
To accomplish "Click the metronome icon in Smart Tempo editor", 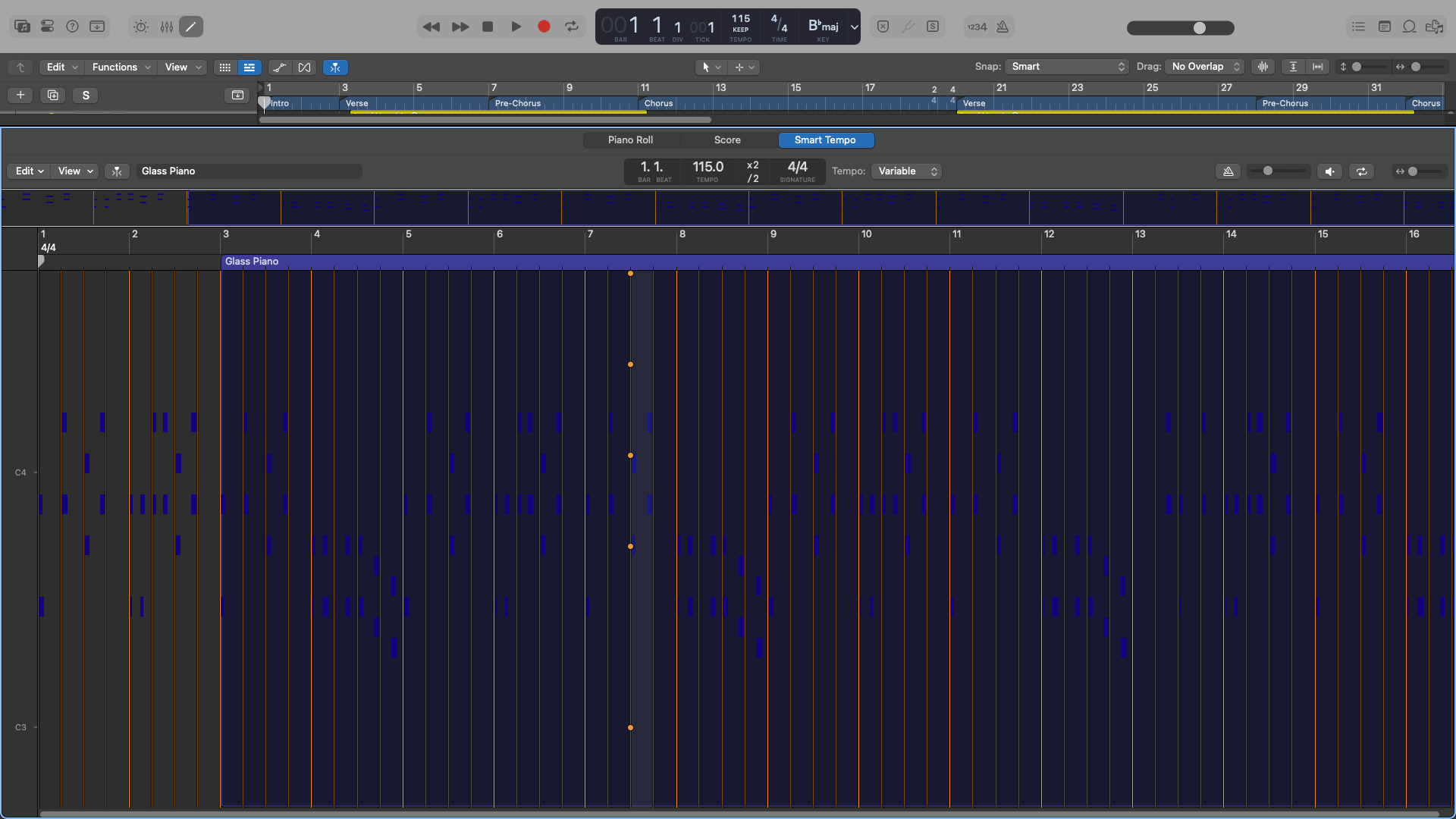I will [x=1228, y=171].
